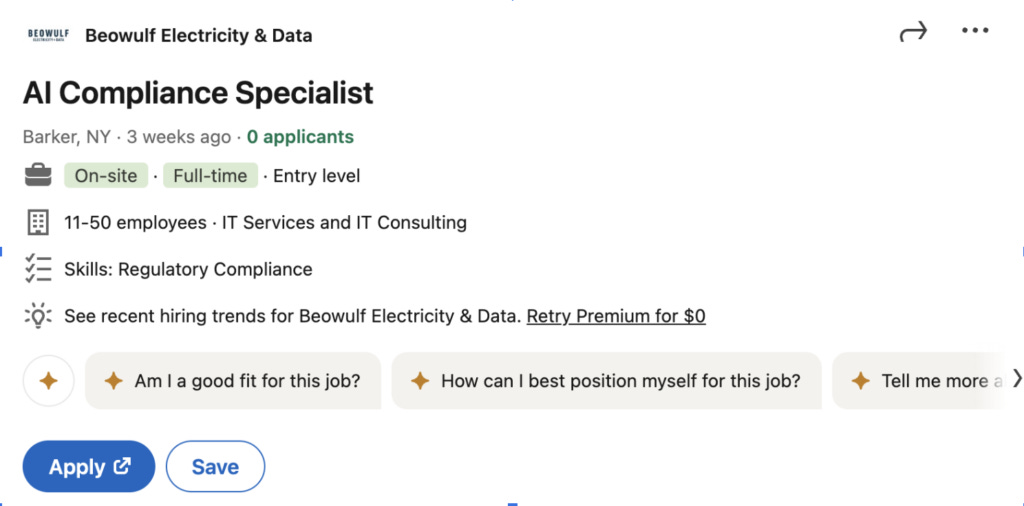Click the AI Compliance Specialist job title
The image size is (1024, 506).
[x=198, y=93]
